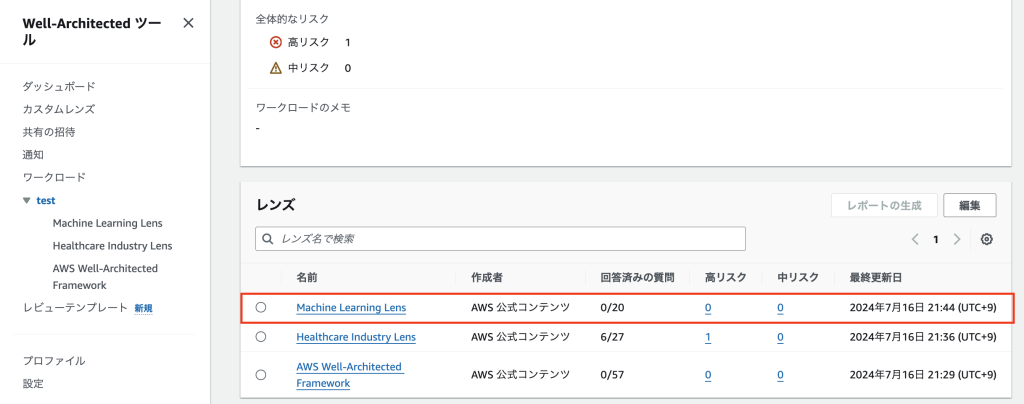The height and width of the screenshot is (404, 1024).
Task: Open 設定 in the sidebar
Action: [33, 384]
